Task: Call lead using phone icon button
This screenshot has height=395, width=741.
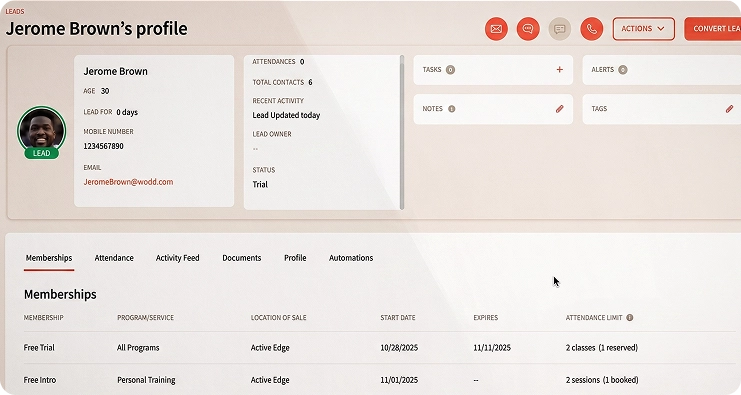Action: click(592, 29)
